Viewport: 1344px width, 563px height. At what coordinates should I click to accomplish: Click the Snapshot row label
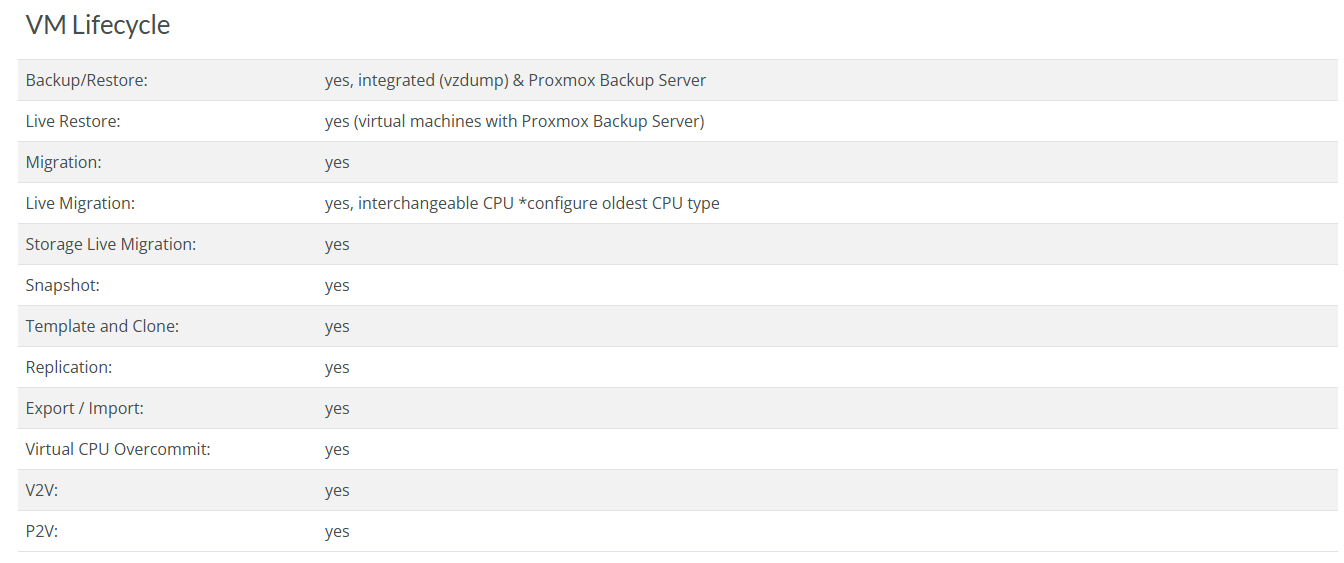point(63,285)
